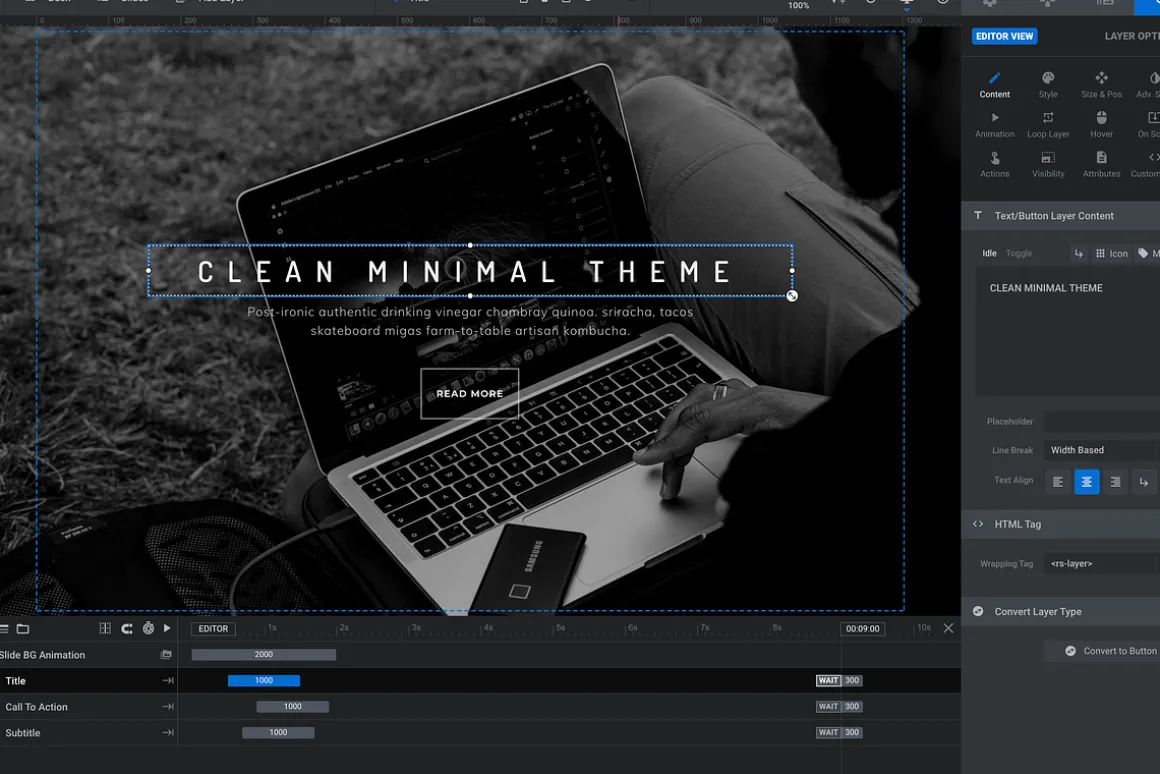1160x774 pixels.
Task: Click the timeline stopwatch icon
Action: (x=148, y=628)
